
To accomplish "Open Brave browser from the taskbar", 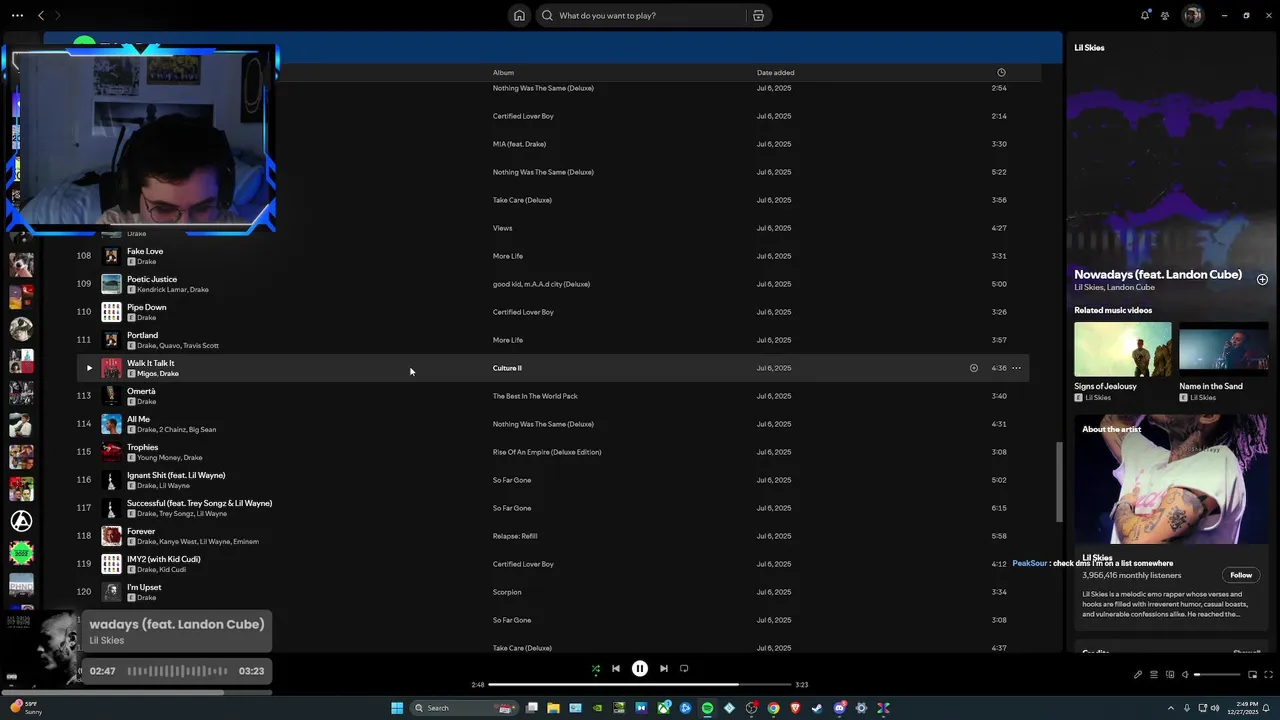I will point(795,708).
